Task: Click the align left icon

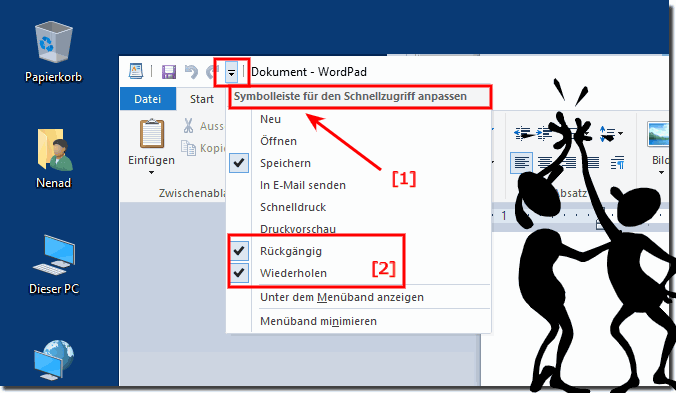Action: 521,162
